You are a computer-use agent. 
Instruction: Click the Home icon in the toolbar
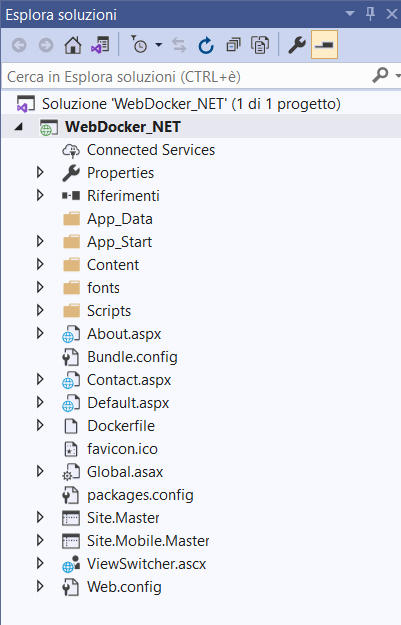(73, 45)
